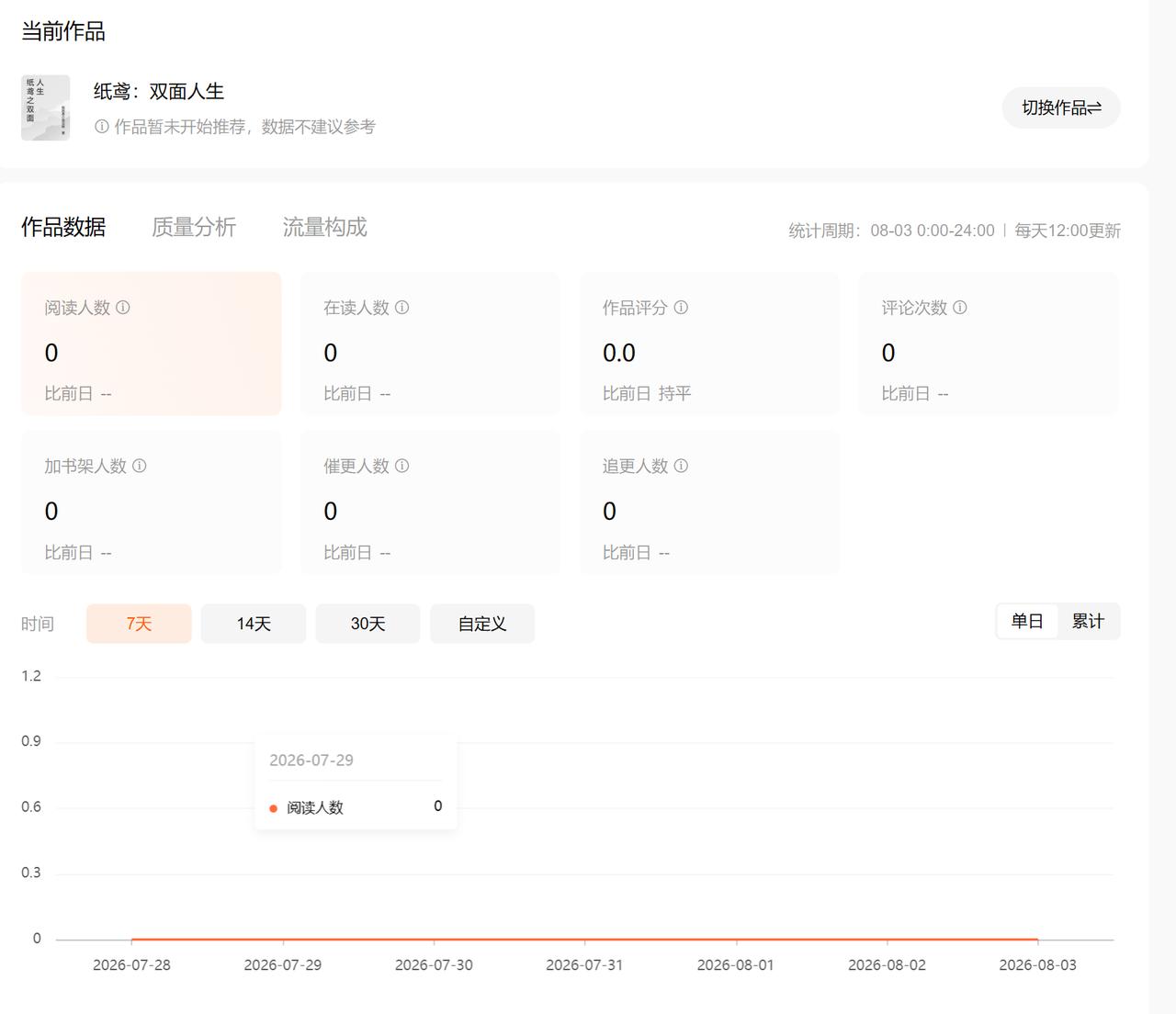1176x1014 pixels.
Task: Select the 催更人数 metric card
Action: click(431, 502)
